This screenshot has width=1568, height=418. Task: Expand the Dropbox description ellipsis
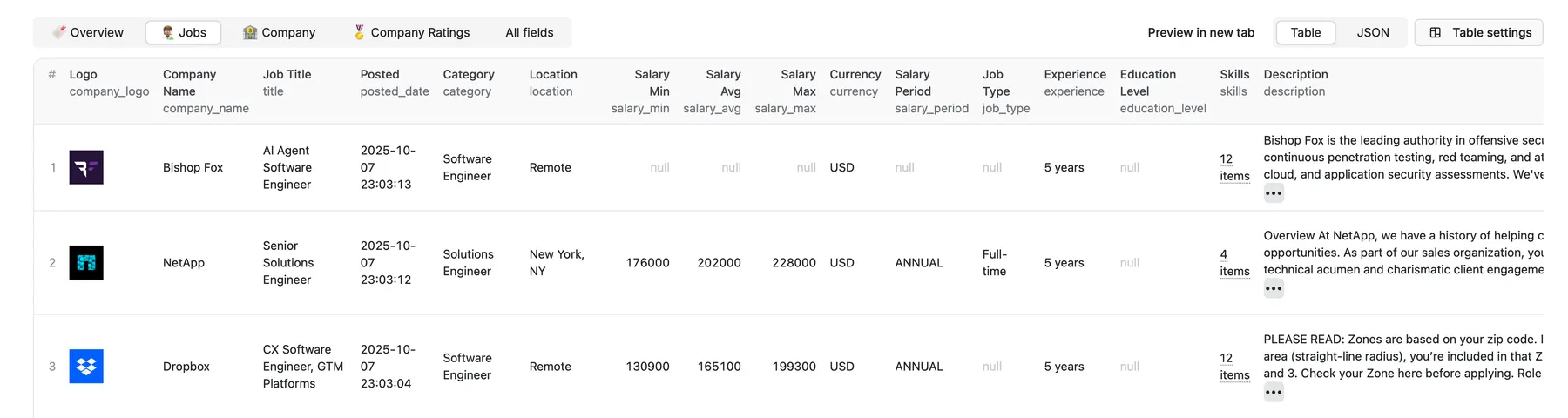click(x=1274, y=392)
